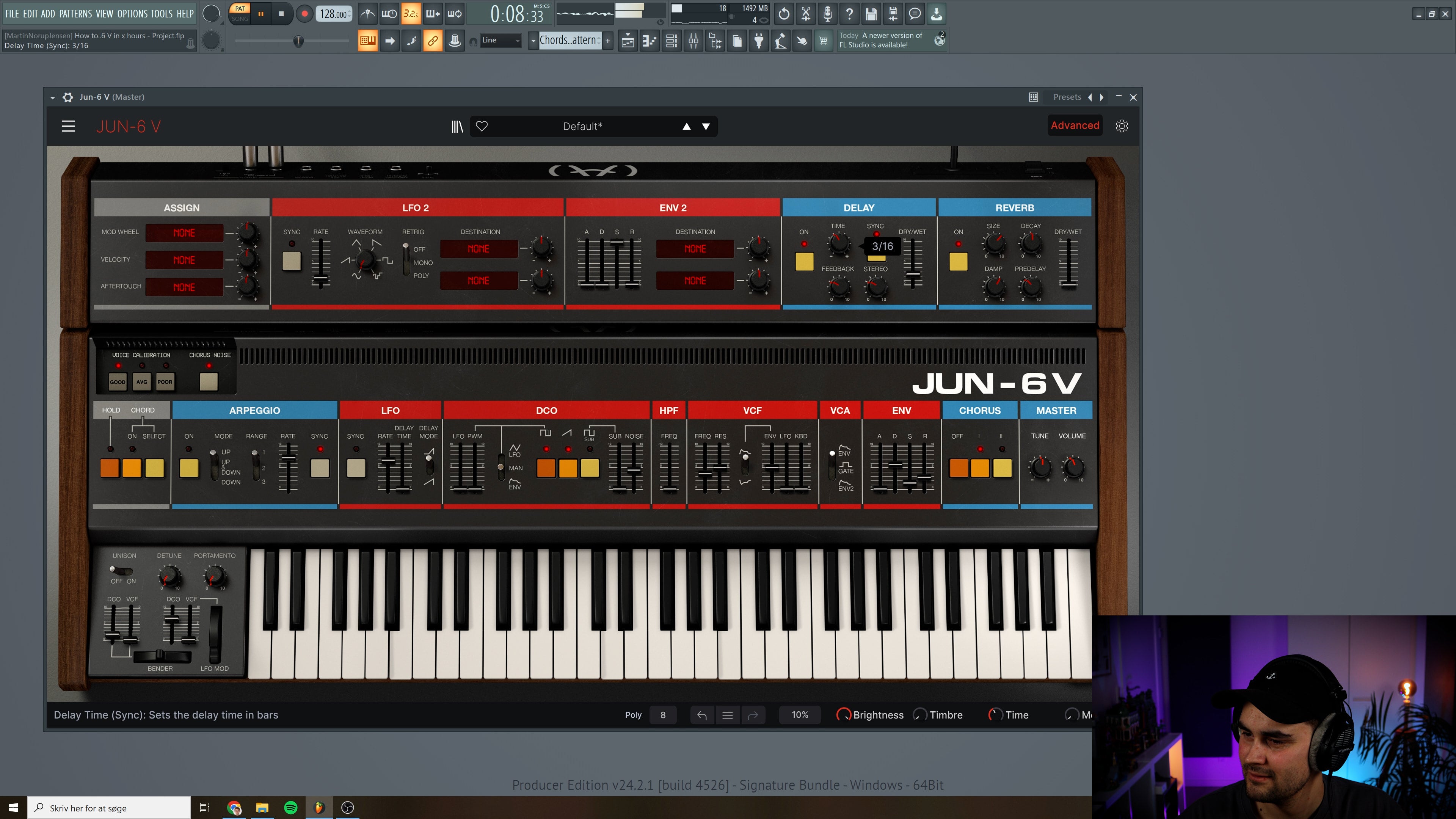Open the Jun-6 V plugin gear options
Image resolution: width=1456 pixels, height=819 pixels.
(x=68, y=97)
